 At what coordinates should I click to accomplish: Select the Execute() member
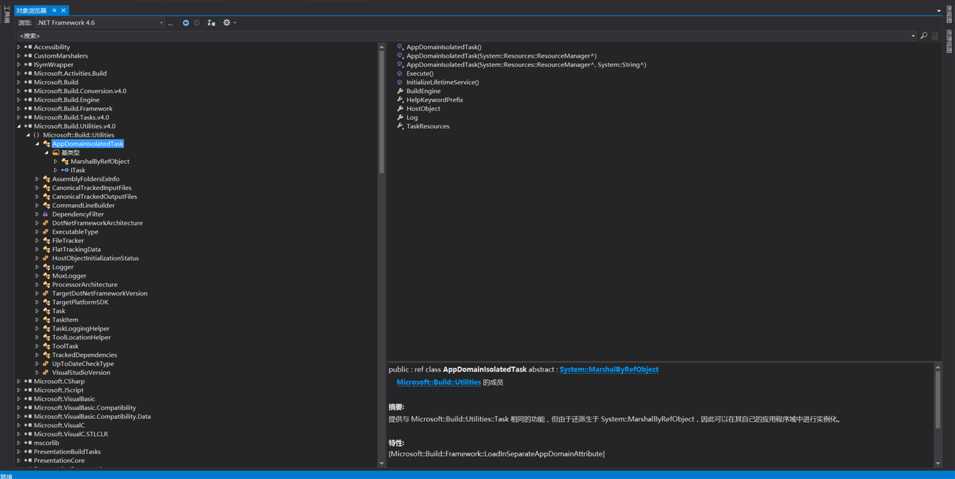click(420, 73)
